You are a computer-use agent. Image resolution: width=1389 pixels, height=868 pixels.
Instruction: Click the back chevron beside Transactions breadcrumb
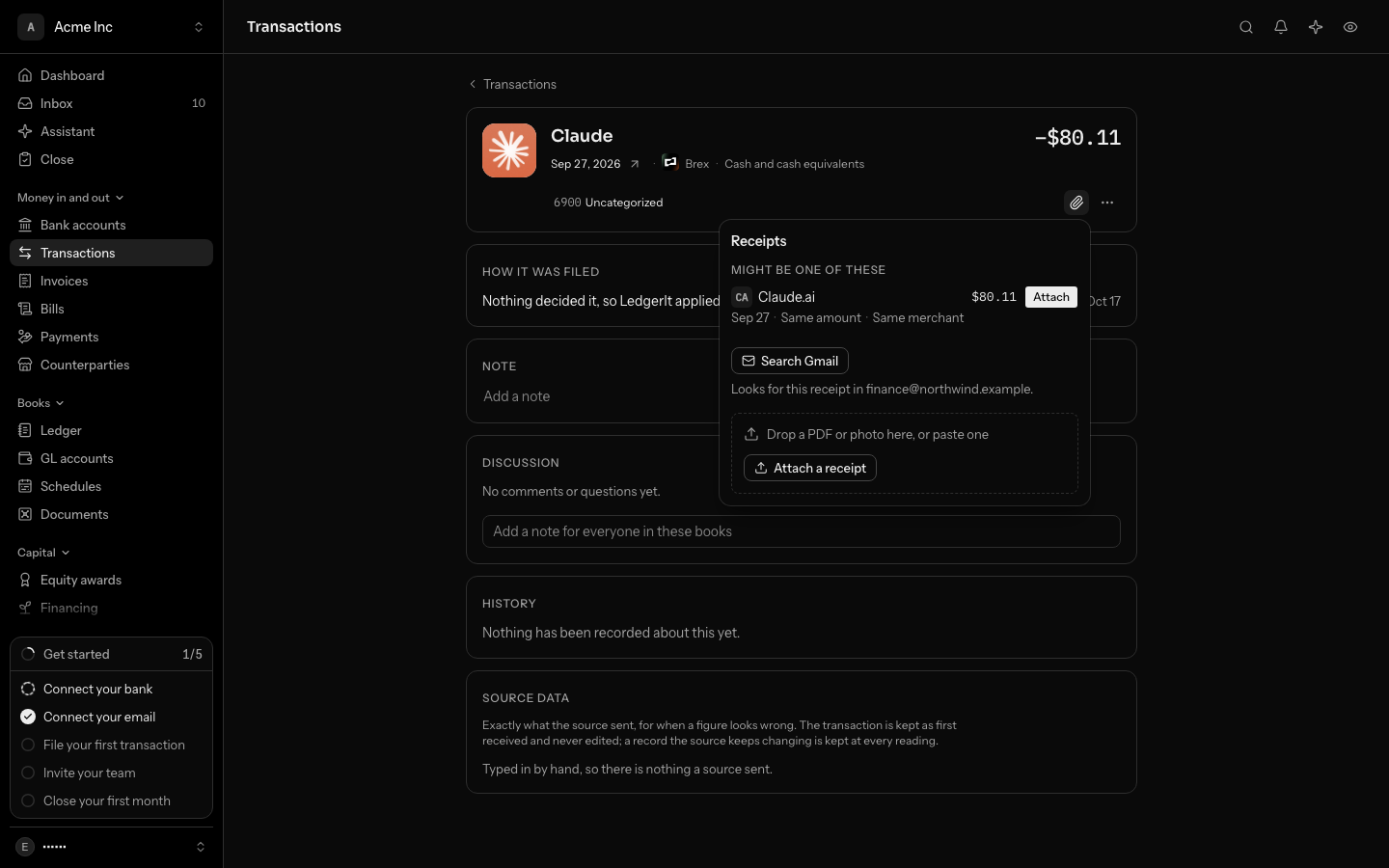pyautogui.click(x=473, y=84)
